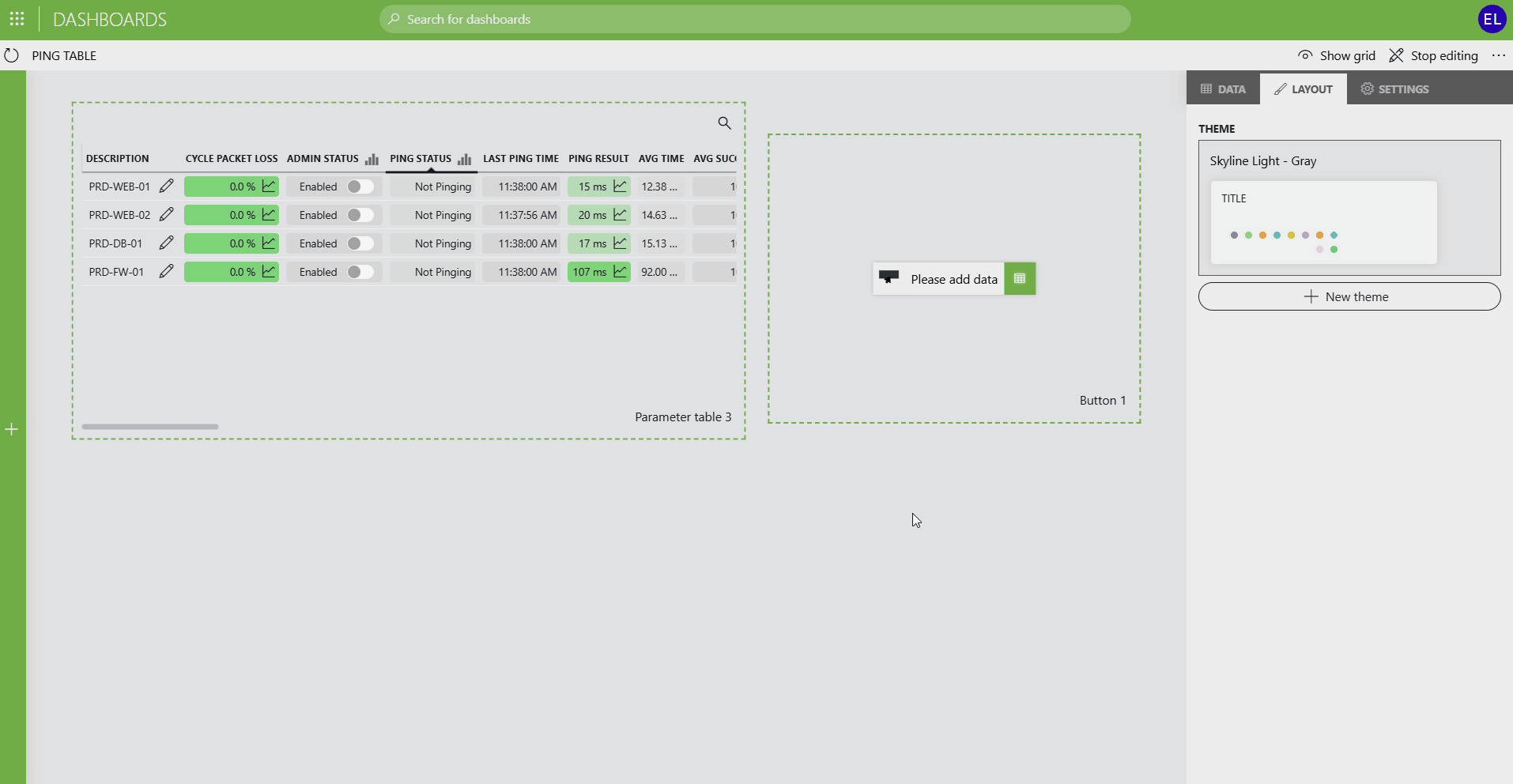Click the bar chart icon beside ADMIN STATUS header
1513x784 pixels.
(372, 159)
